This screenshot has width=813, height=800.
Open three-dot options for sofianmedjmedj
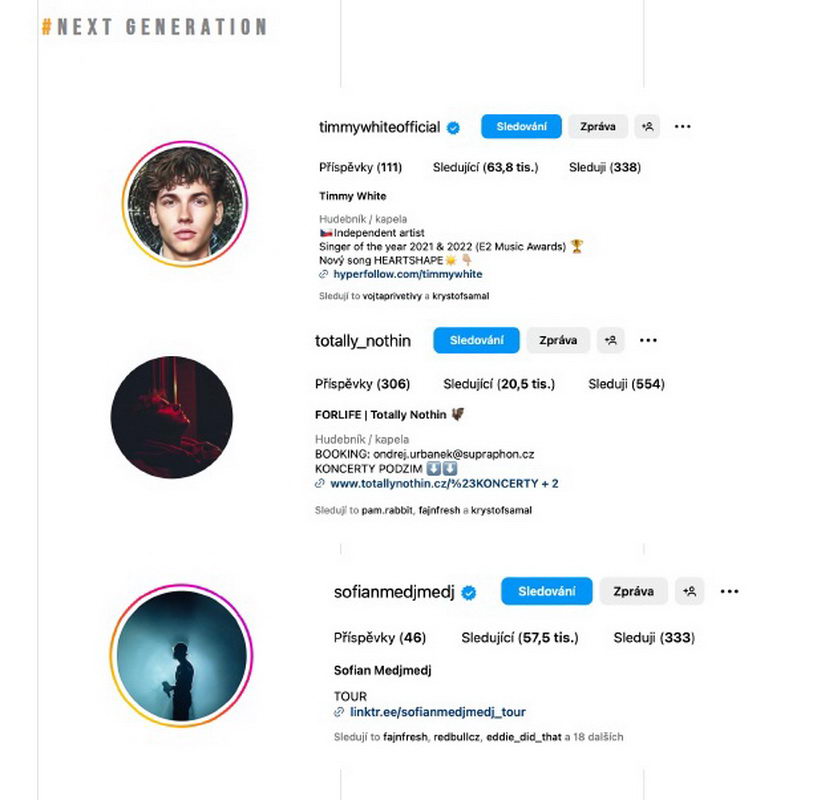[730, 591]
